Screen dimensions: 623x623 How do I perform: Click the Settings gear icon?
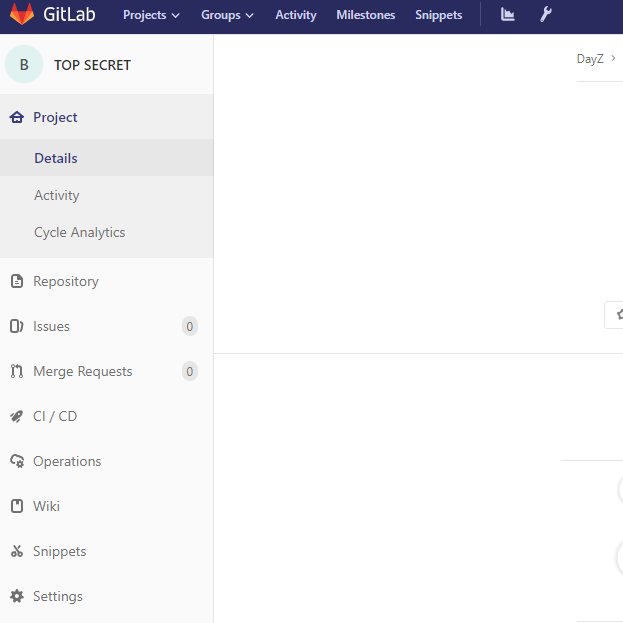pos(17,596)
